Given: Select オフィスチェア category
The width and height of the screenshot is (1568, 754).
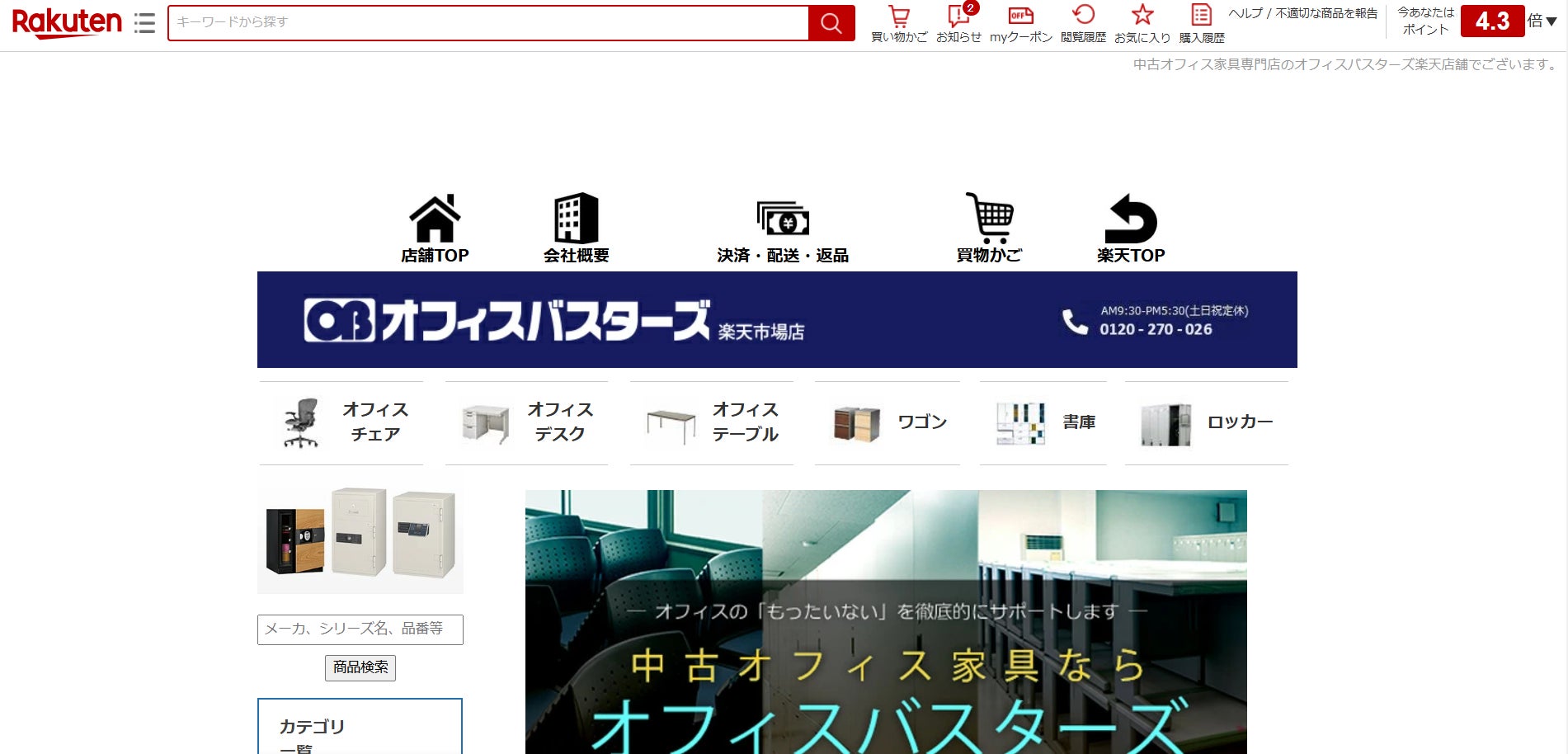Looking at the screenshot, I should coord(341,422).
